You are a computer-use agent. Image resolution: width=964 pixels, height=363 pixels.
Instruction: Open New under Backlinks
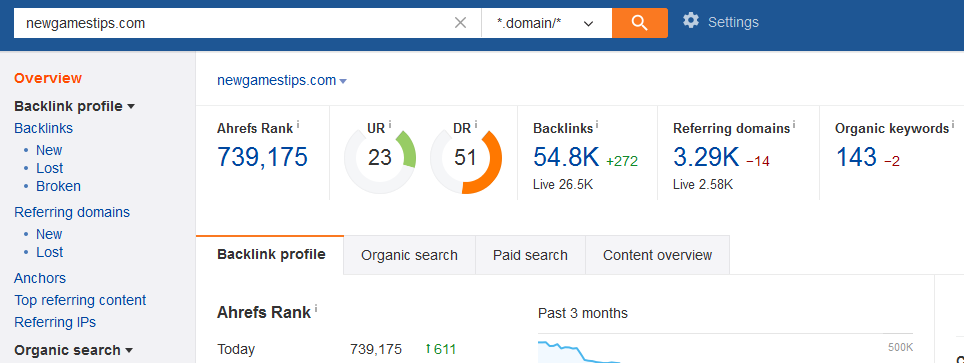pos(49,150)
